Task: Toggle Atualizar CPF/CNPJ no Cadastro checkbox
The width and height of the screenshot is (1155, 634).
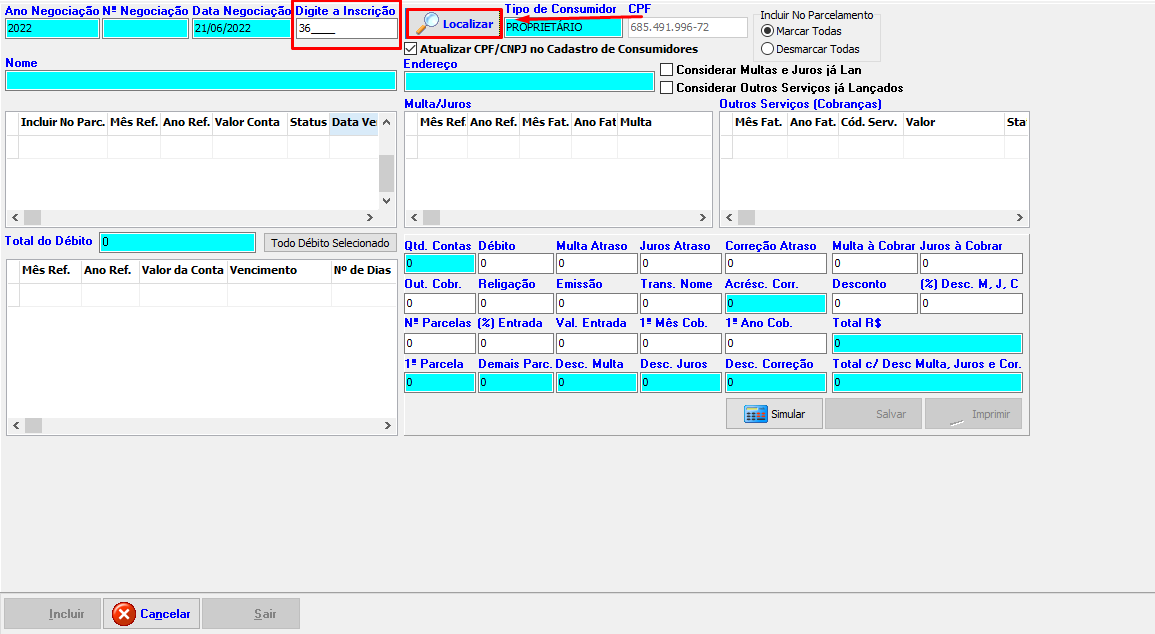Action: point(411,48)
